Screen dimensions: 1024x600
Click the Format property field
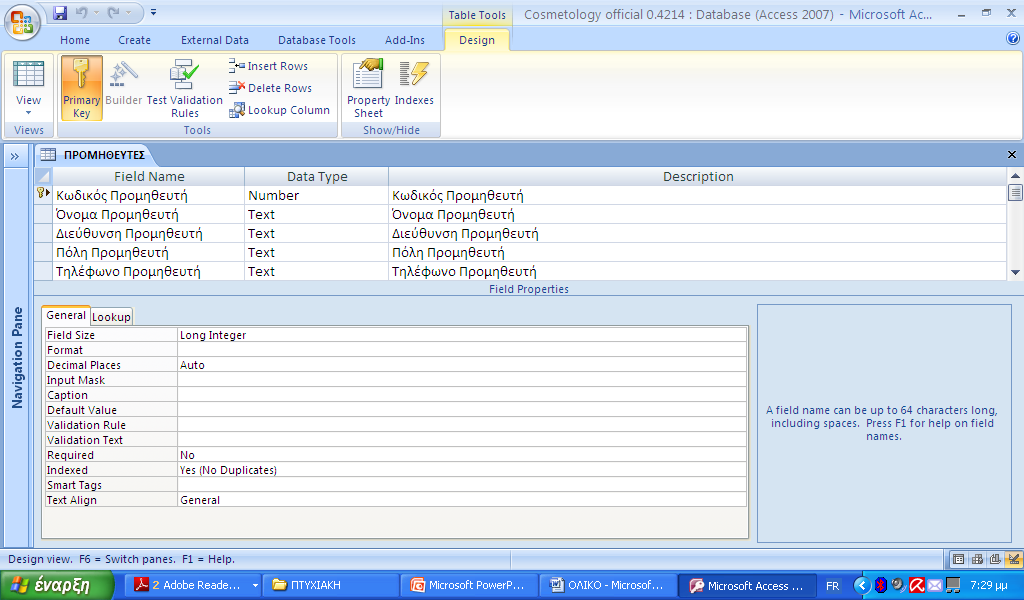[462, 350]
